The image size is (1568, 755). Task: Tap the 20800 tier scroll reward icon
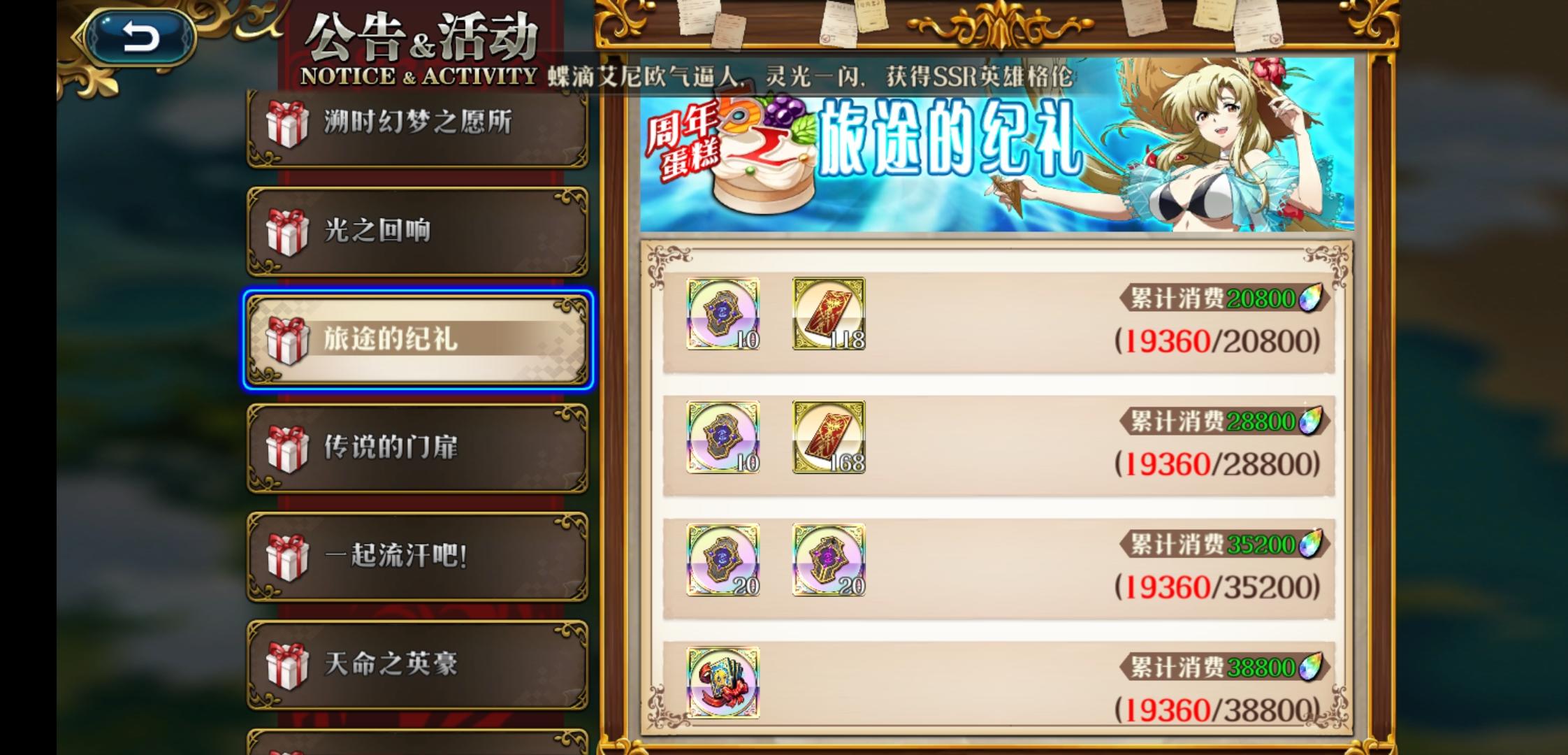click(x=723, y=314)
